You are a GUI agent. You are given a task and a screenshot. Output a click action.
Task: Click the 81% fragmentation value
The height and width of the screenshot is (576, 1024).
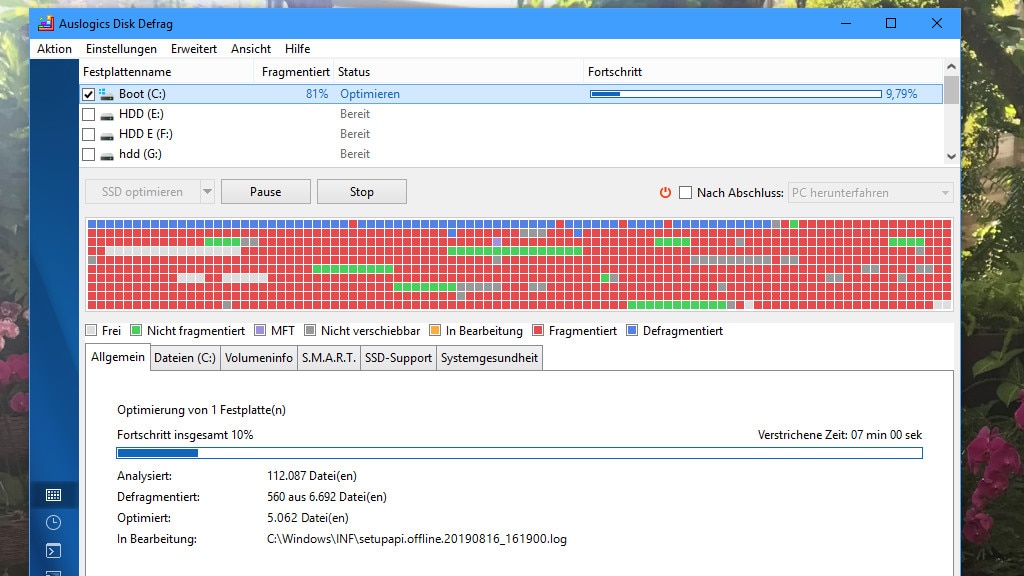click(x=317, y=94)
